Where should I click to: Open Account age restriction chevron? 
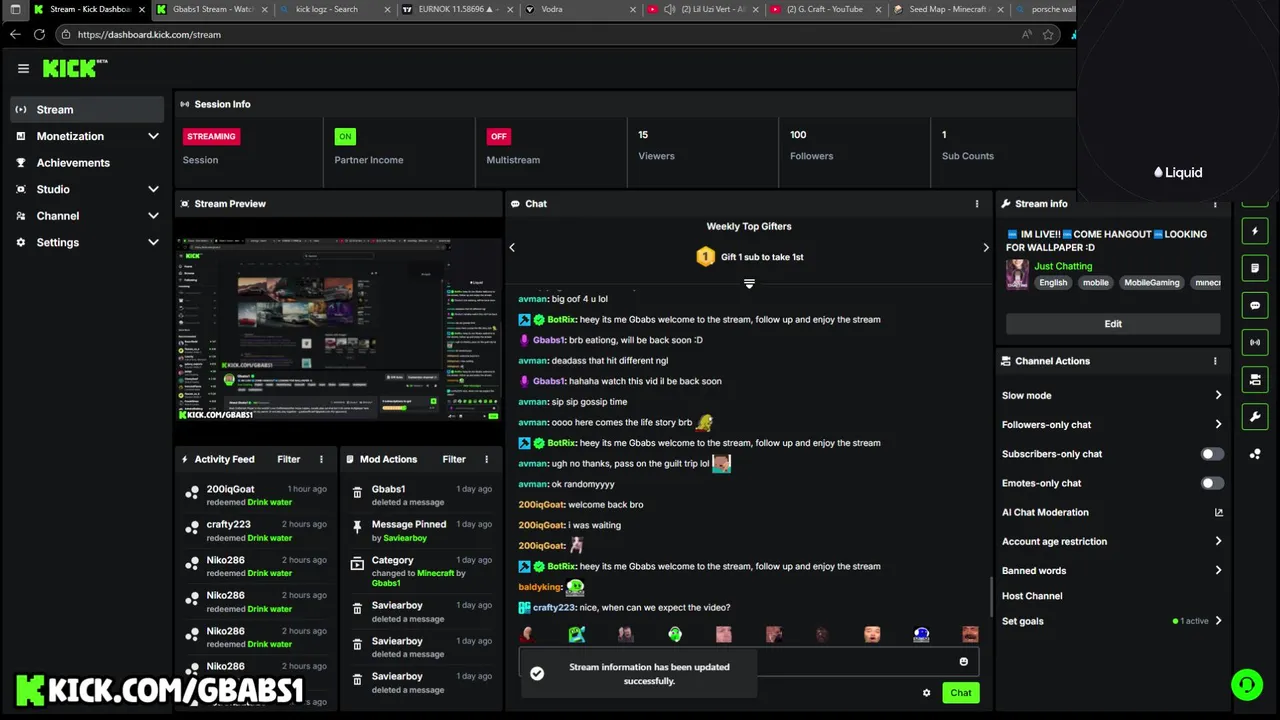pyautogui.click(x=1218, y=541)
